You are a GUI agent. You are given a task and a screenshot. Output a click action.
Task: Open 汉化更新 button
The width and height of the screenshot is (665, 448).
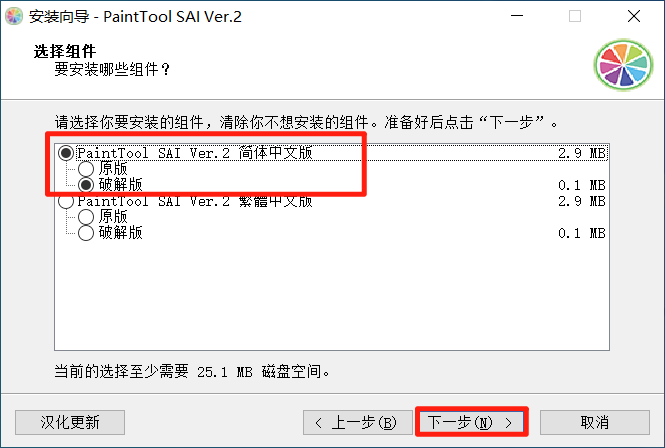(70, 422)
